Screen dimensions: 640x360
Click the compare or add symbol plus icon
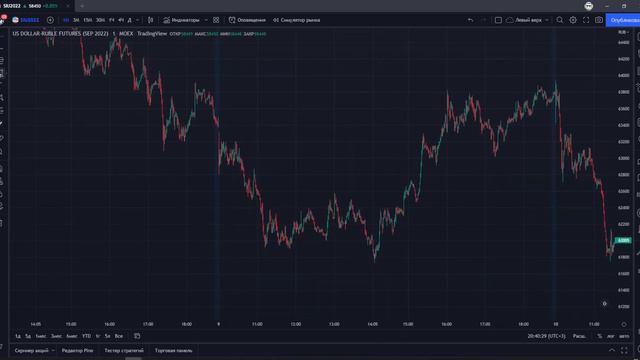coord(50,20)
